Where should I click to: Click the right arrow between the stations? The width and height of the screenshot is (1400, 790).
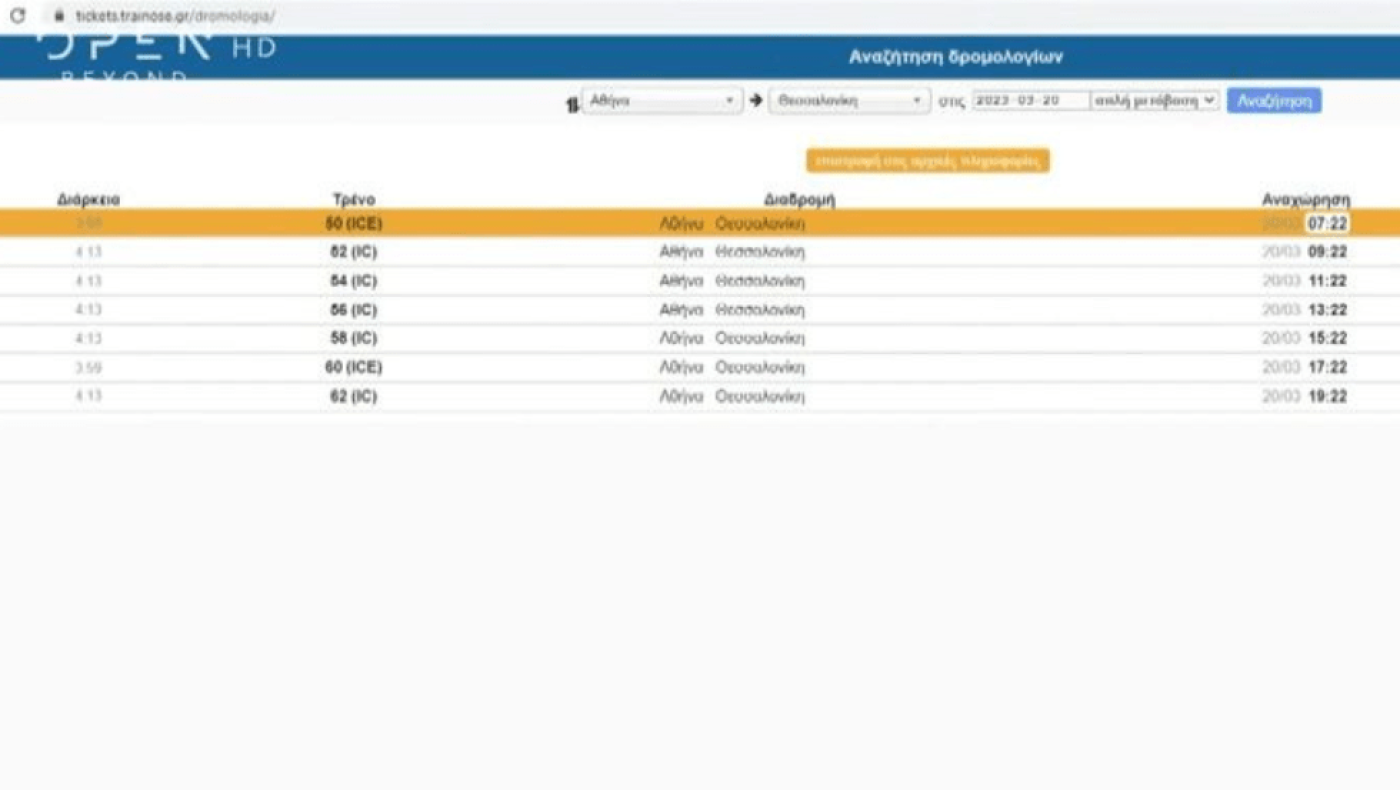point(756,101)
